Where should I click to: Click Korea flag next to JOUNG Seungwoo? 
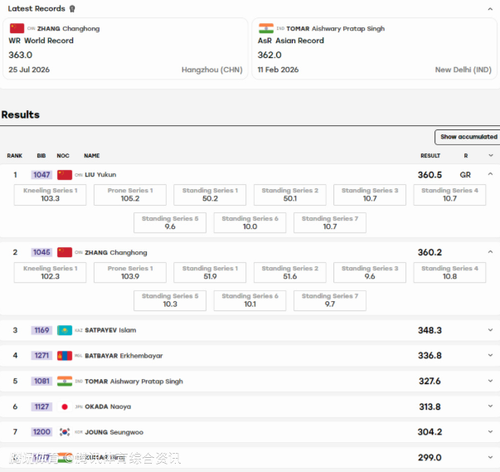coord(65,432)
